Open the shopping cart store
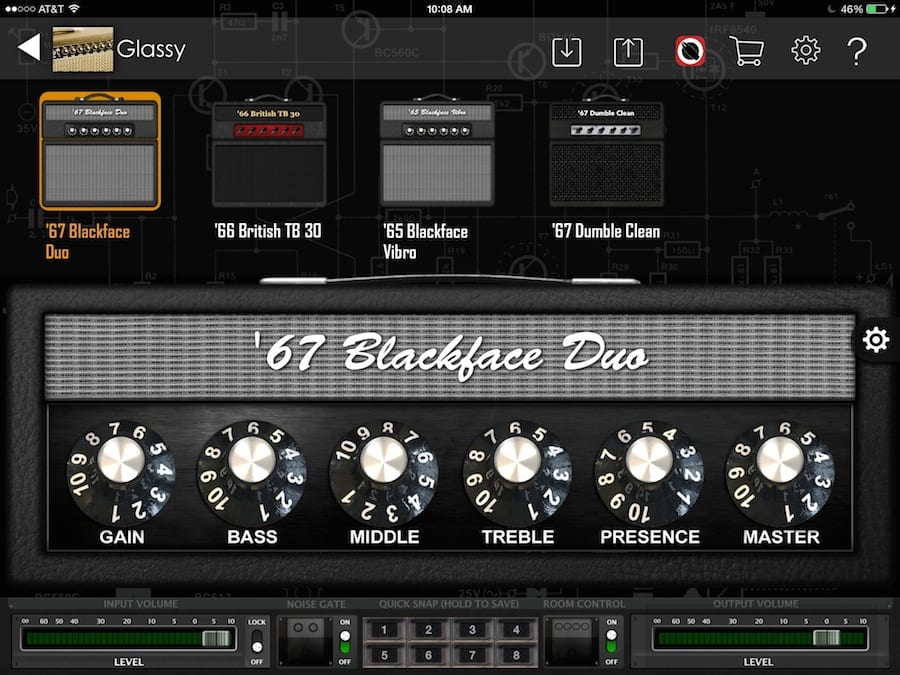Screen dimensions: 900x675 747,50
